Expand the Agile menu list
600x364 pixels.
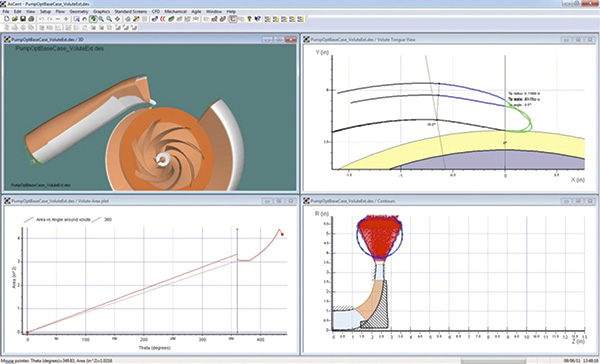click(x=196, y=11)
